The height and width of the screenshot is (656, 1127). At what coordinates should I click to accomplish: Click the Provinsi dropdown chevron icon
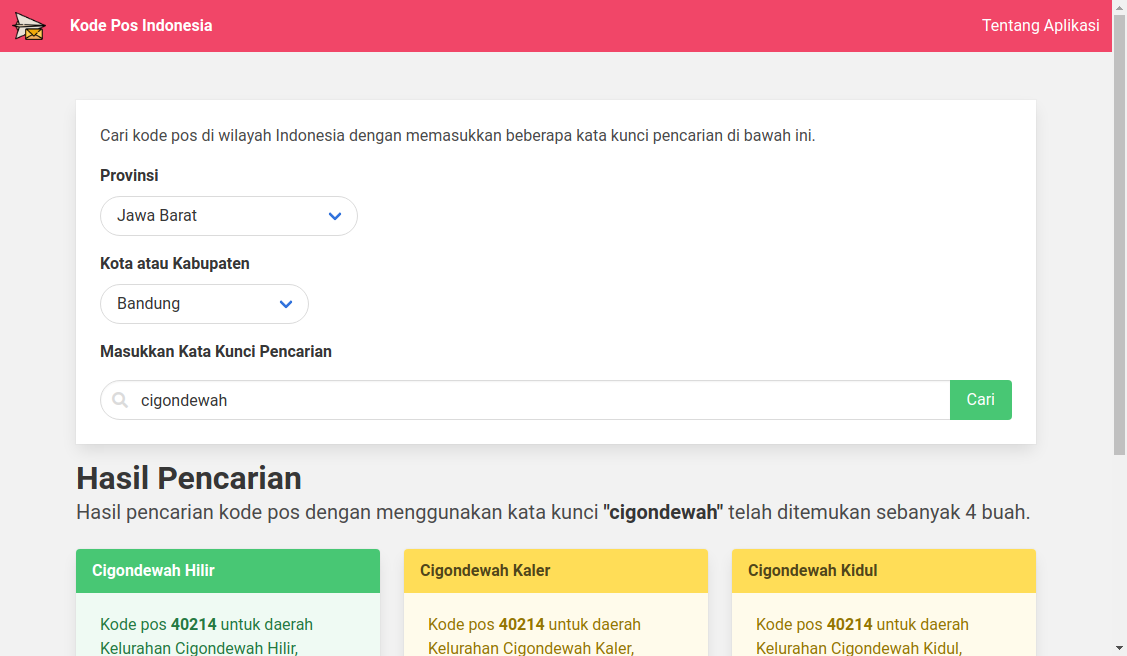[x=335, y=216]
